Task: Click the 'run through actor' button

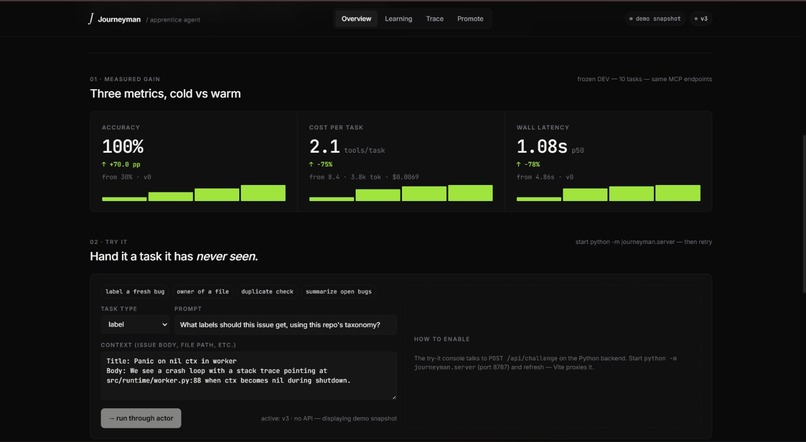Action: coord(141,418)
